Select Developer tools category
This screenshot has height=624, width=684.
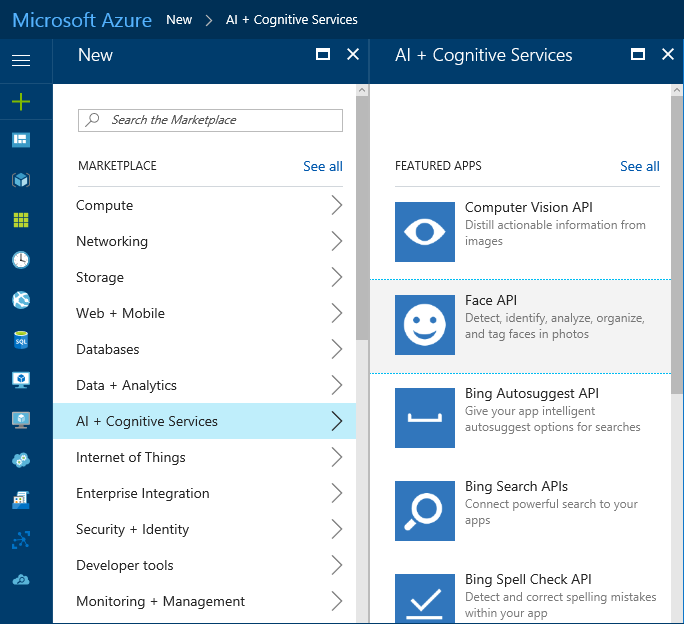point(204,565)
